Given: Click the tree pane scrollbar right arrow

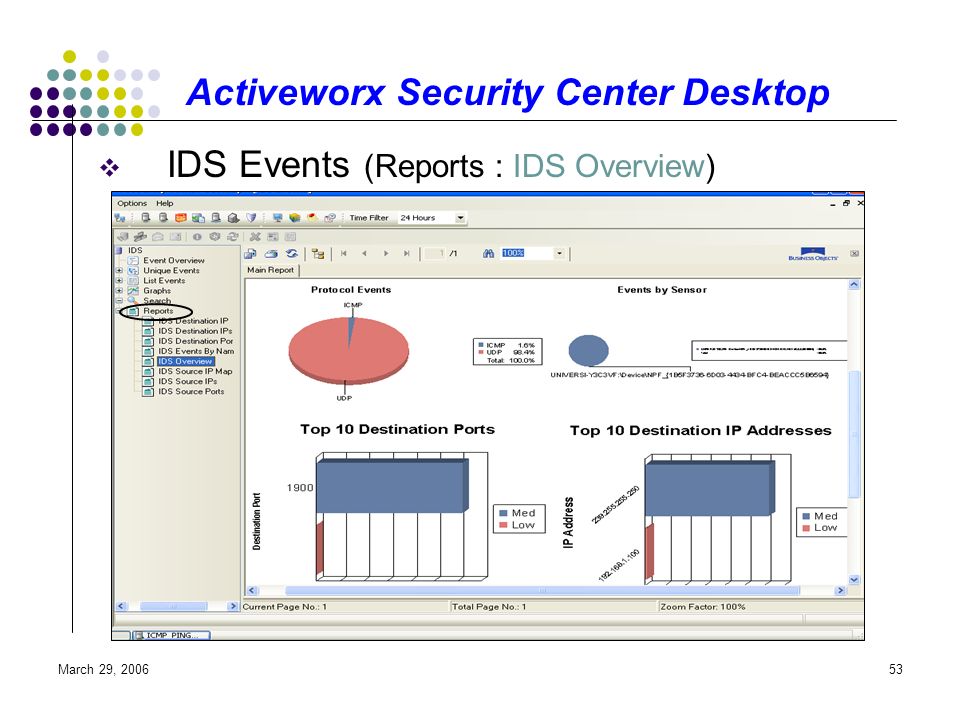Looking at the screenshot, I should [232, 606].
